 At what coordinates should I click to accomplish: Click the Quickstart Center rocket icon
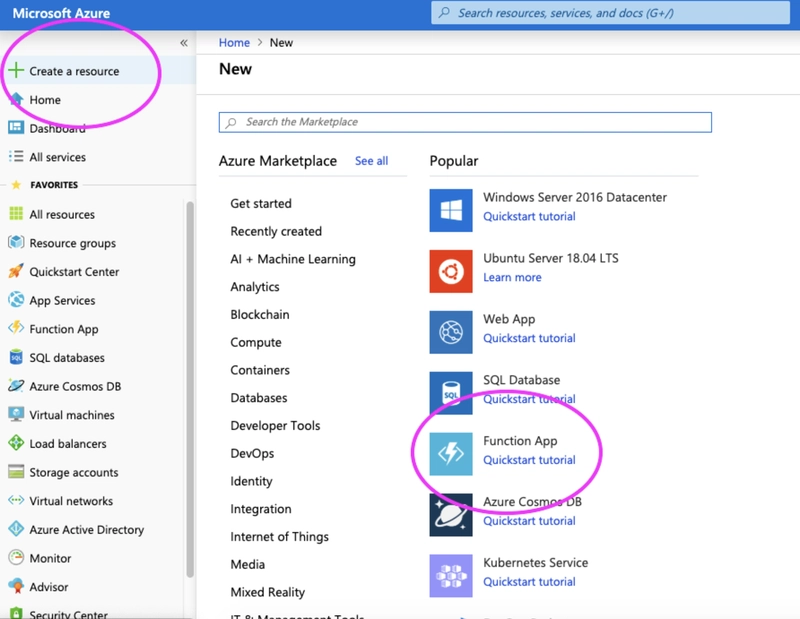coord(16,270)
